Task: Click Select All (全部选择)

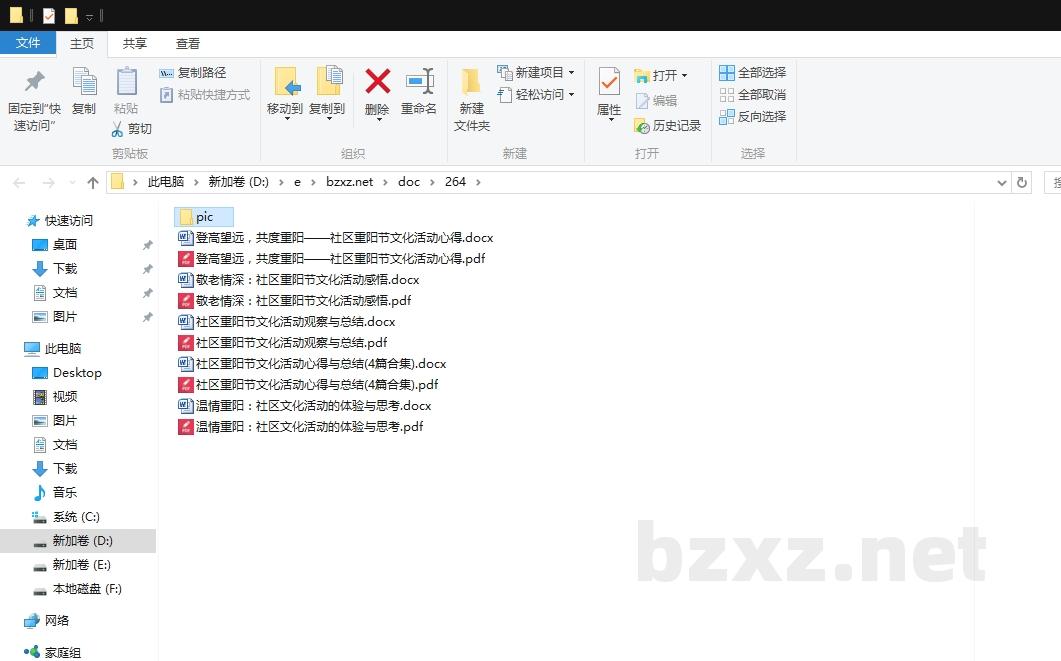Action: [727, 73]
